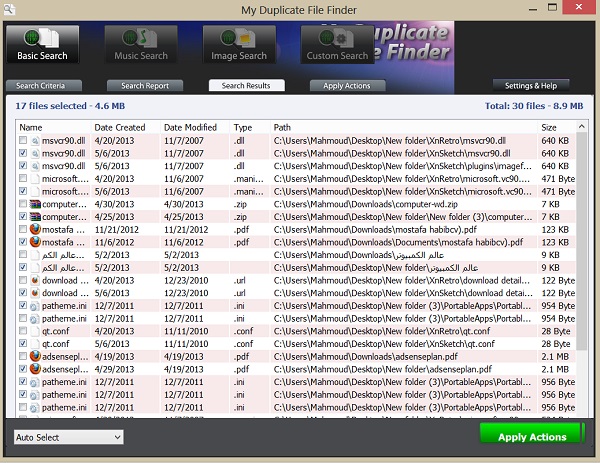Click the url icon in download 4/20/2013 row
Viewport: 600px width, 463px height.
(x=35, y=280)
